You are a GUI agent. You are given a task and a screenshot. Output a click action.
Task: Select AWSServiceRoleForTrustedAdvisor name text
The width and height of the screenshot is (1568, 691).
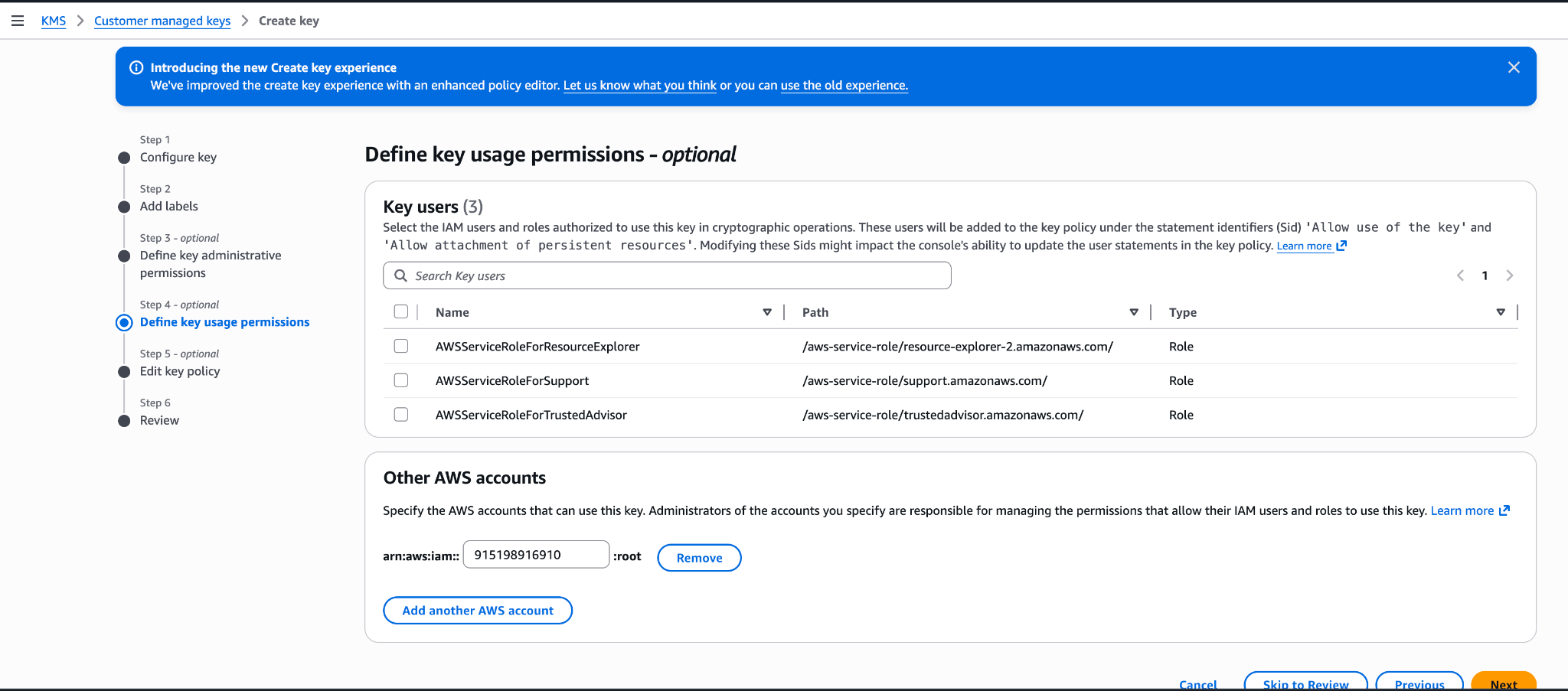pos(531,415)
